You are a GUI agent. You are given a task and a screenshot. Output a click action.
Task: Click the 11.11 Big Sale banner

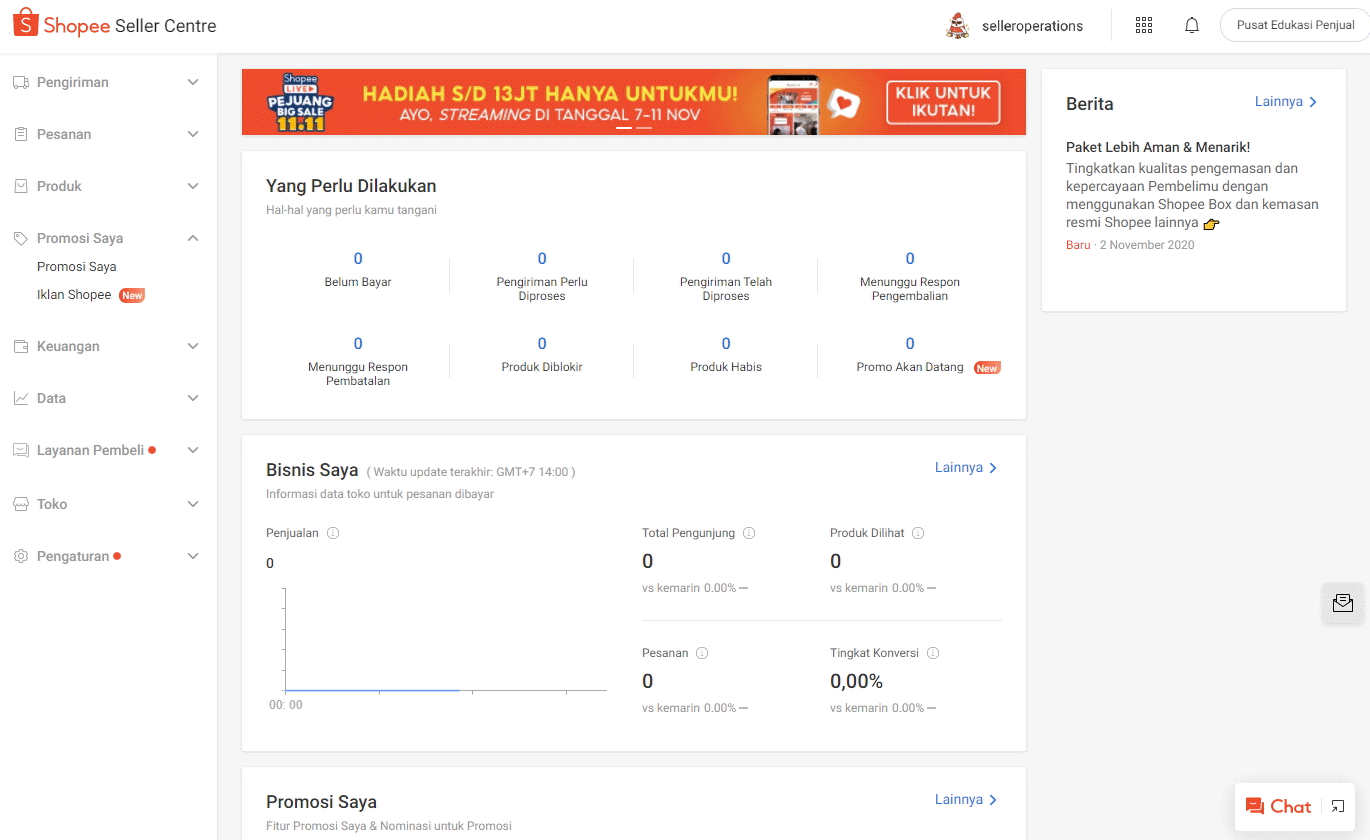click(x=634, y=102)
